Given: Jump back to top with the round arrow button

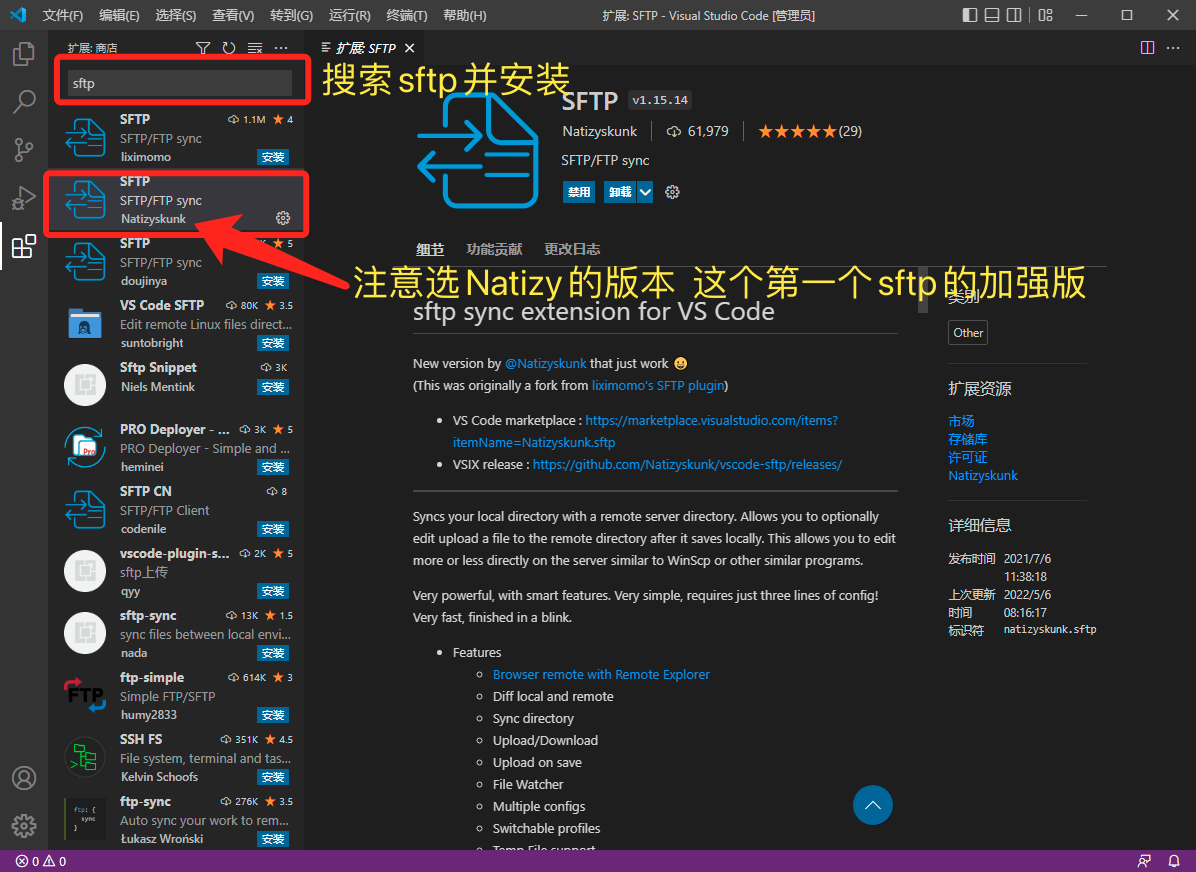Looking at the screenshot, I should pos(873,805).
